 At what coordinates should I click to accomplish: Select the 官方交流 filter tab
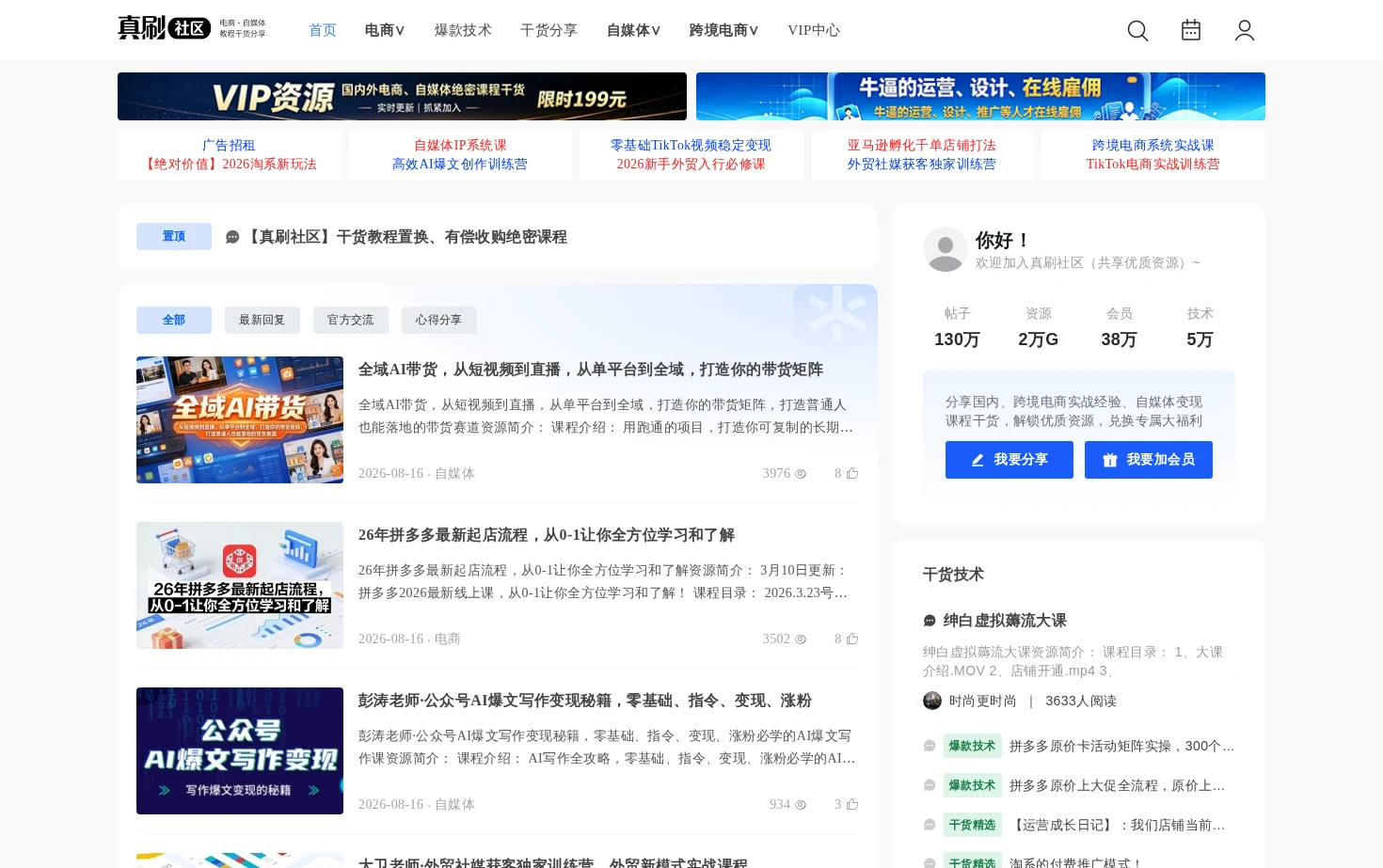(350, 320)
